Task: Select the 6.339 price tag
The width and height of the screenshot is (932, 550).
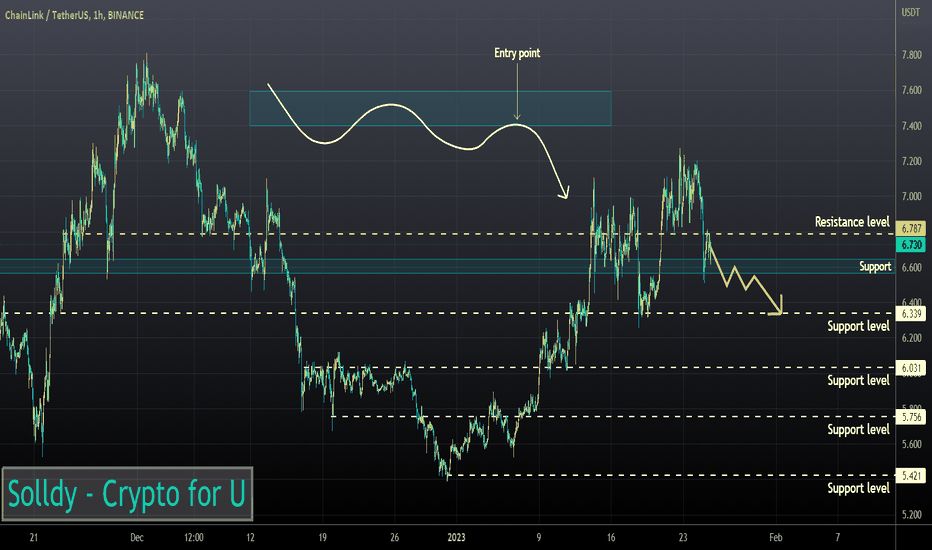Action: tap(911, 314)
